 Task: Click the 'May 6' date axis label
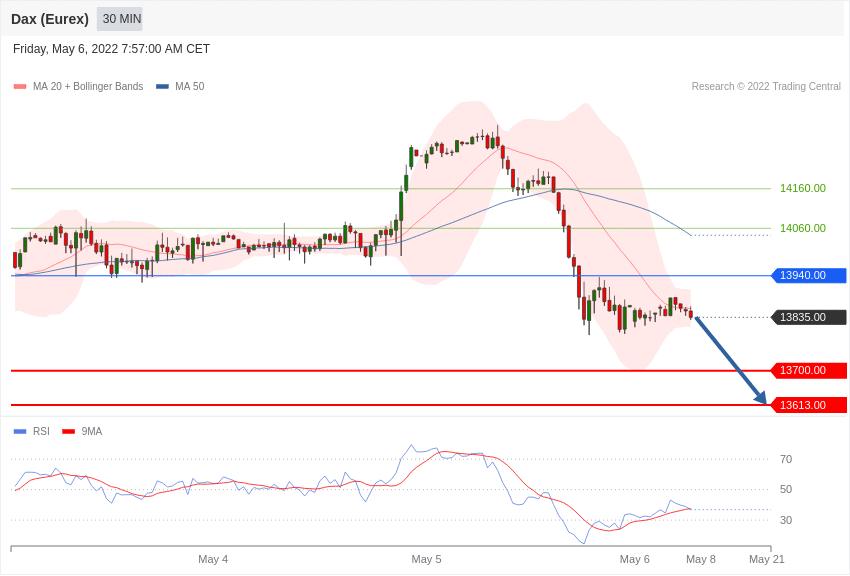point(635,559)
